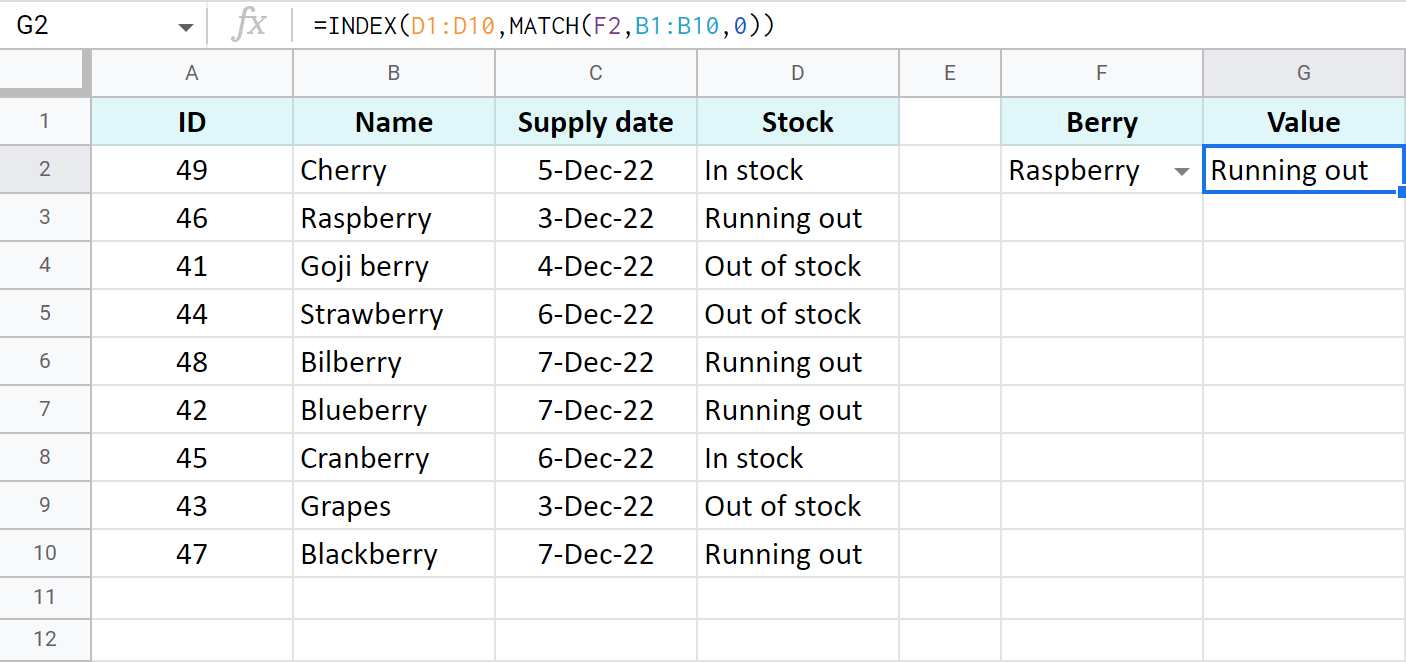Click empty cell E2 next to Stock column

click(949, 169)
